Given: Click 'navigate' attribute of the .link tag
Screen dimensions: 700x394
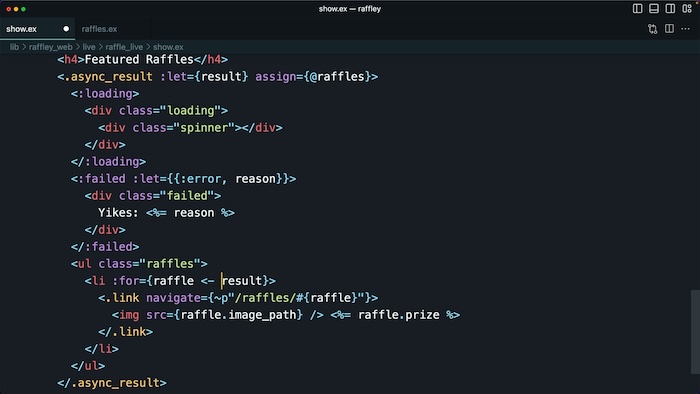Looking at the screenshot, I should (x=173, y=298).
